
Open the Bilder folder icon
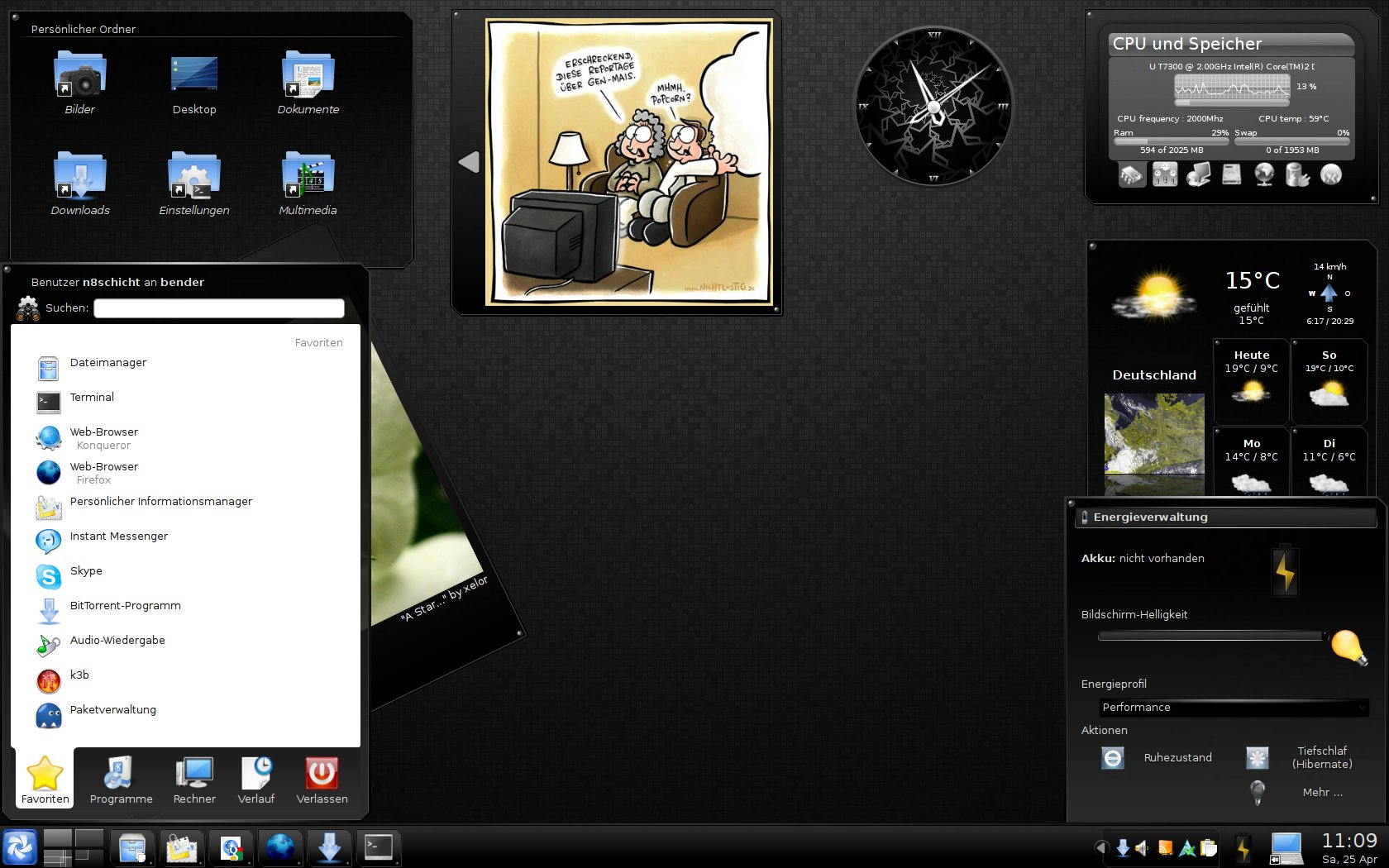coord(79,74)
